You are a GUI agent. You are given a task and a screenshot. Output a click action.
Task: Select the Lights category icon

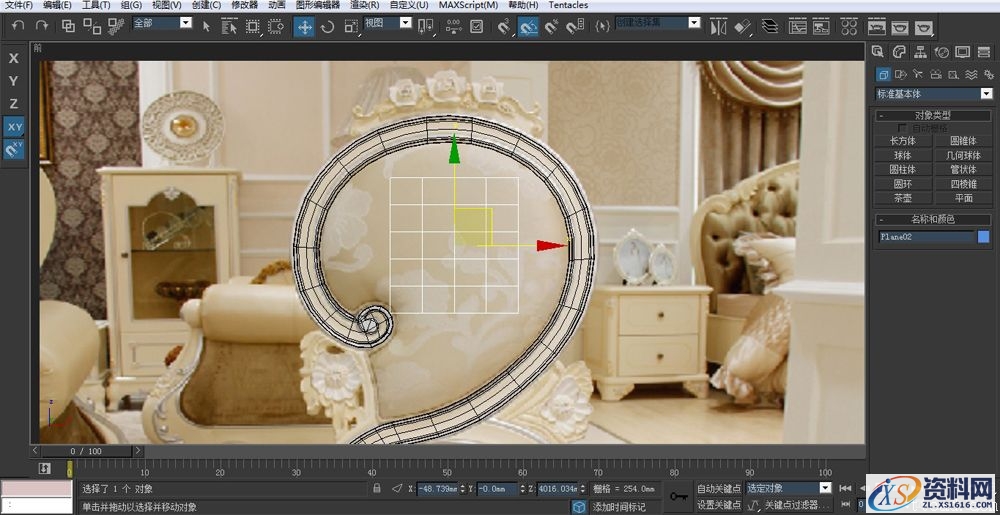click(x=918, y=75)
